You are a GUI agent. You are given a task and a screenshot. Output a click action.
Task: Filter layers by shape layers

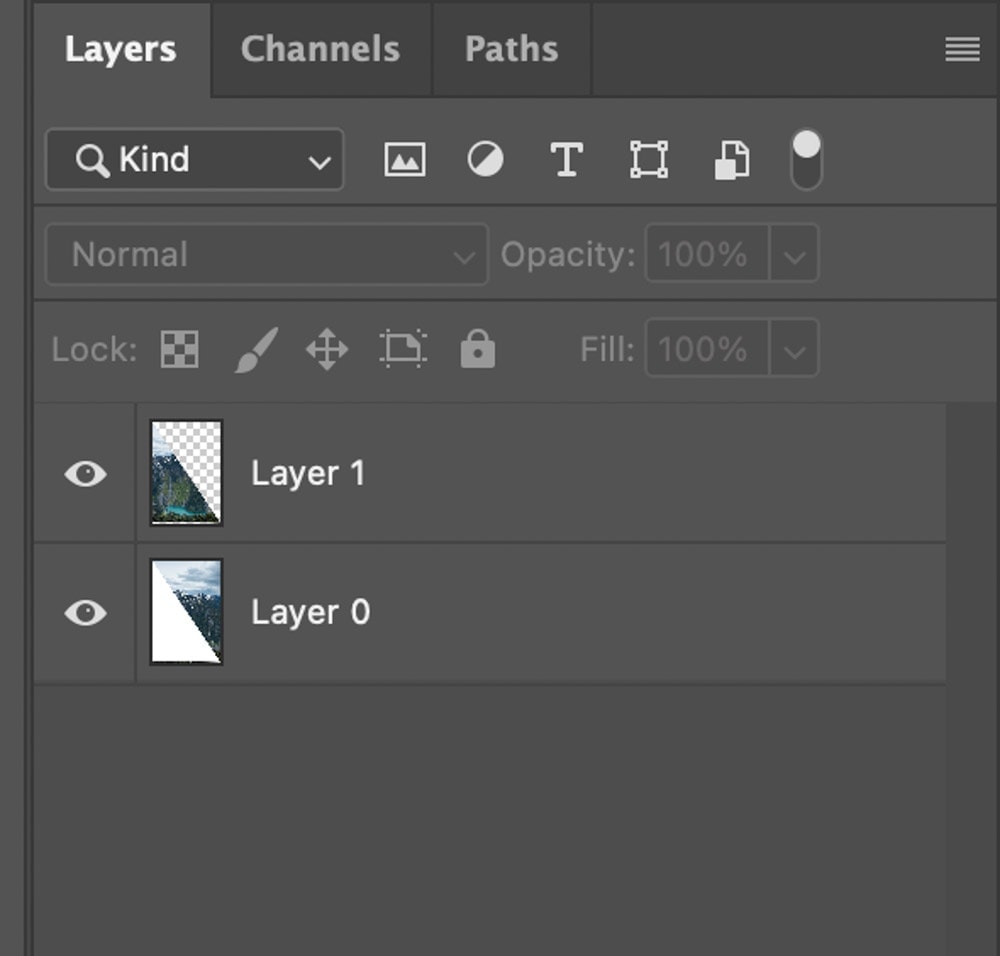click(x=649, y=158)
